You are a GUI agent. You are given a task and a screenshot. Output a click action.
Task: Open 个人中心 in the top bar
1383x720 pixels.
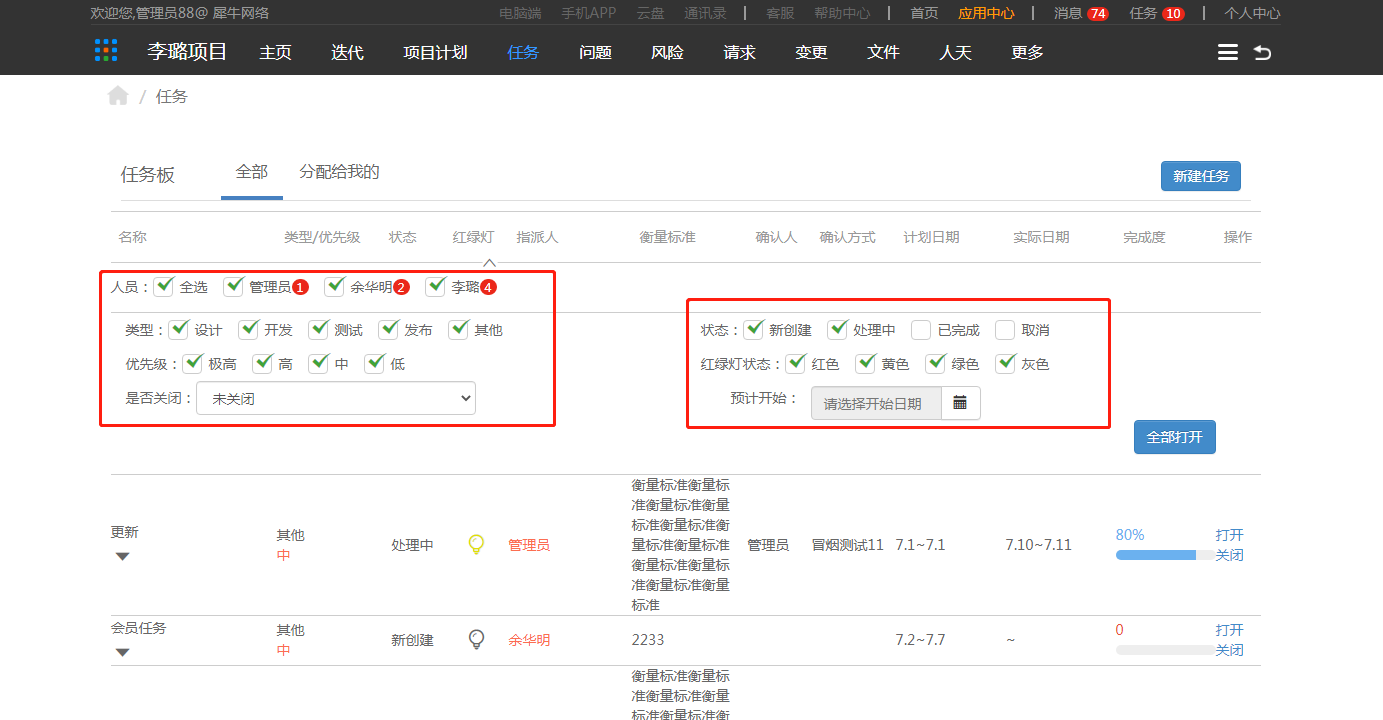point(1252,13)
